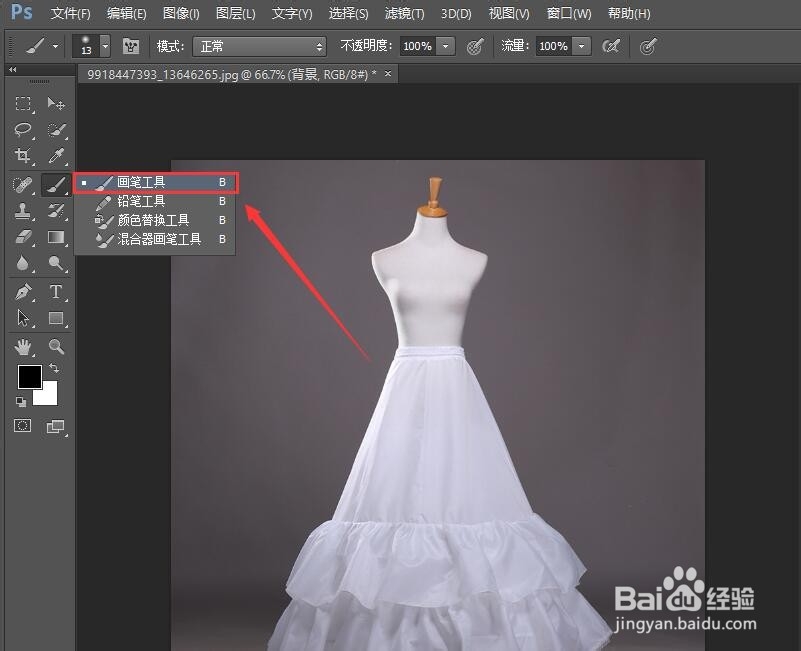Choose 画笔工具 from flyout menu
This screenshot has height=651, width=801.
[x=155, y=182]
